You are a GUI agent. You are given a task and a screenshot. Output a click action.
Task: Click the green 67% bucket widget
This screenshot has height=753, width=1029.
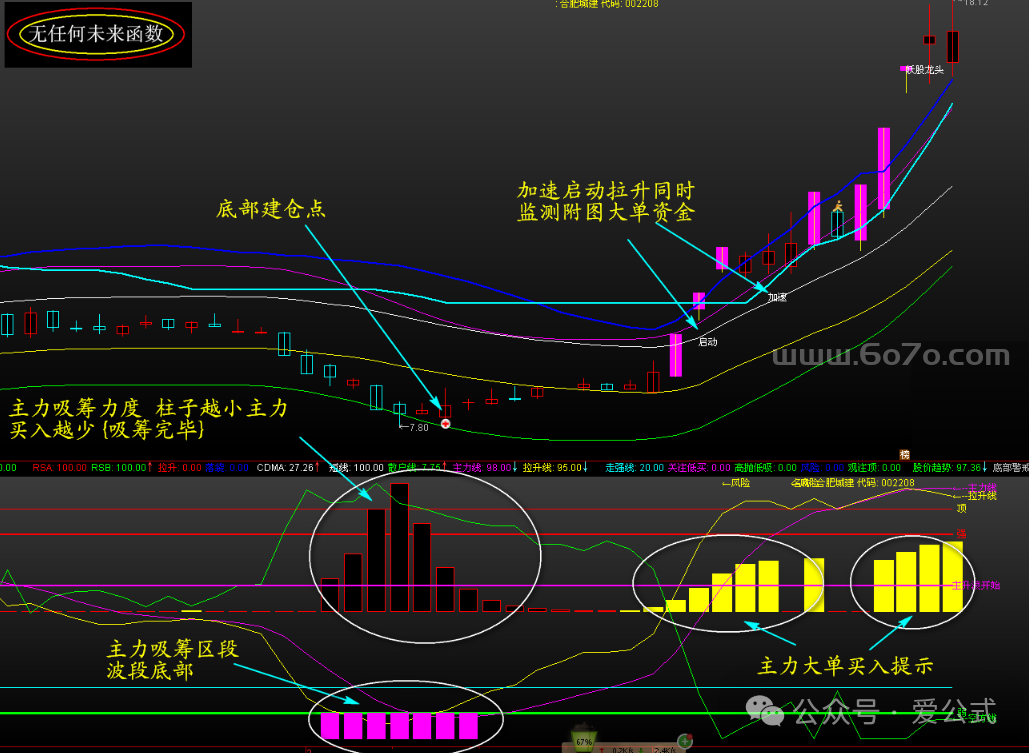point(583,743)
